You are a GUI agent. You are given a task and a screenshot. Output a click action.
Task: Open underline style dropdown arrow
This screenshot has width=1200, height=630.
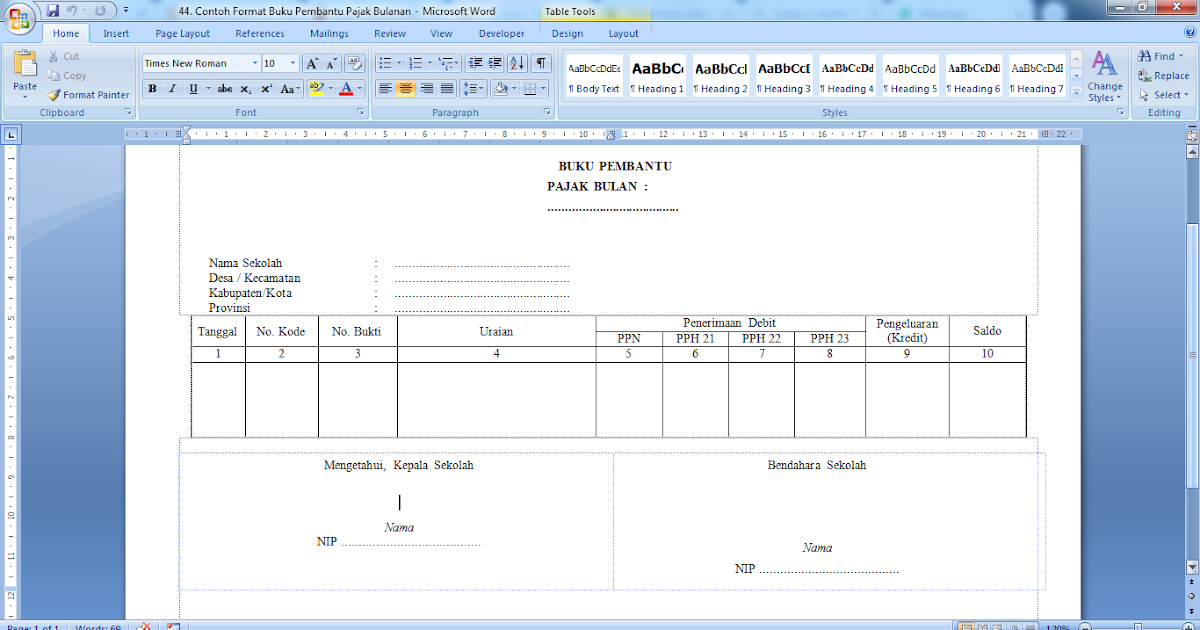pyautogui.click(x=207, y=89)
